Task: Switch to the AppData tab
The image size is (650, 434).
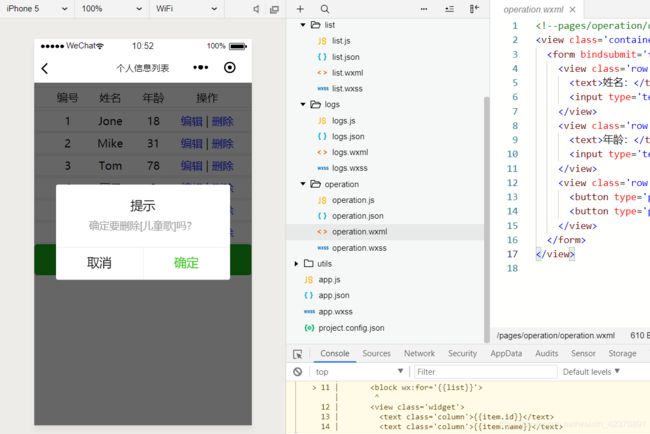Action: [x=506, y=354]
